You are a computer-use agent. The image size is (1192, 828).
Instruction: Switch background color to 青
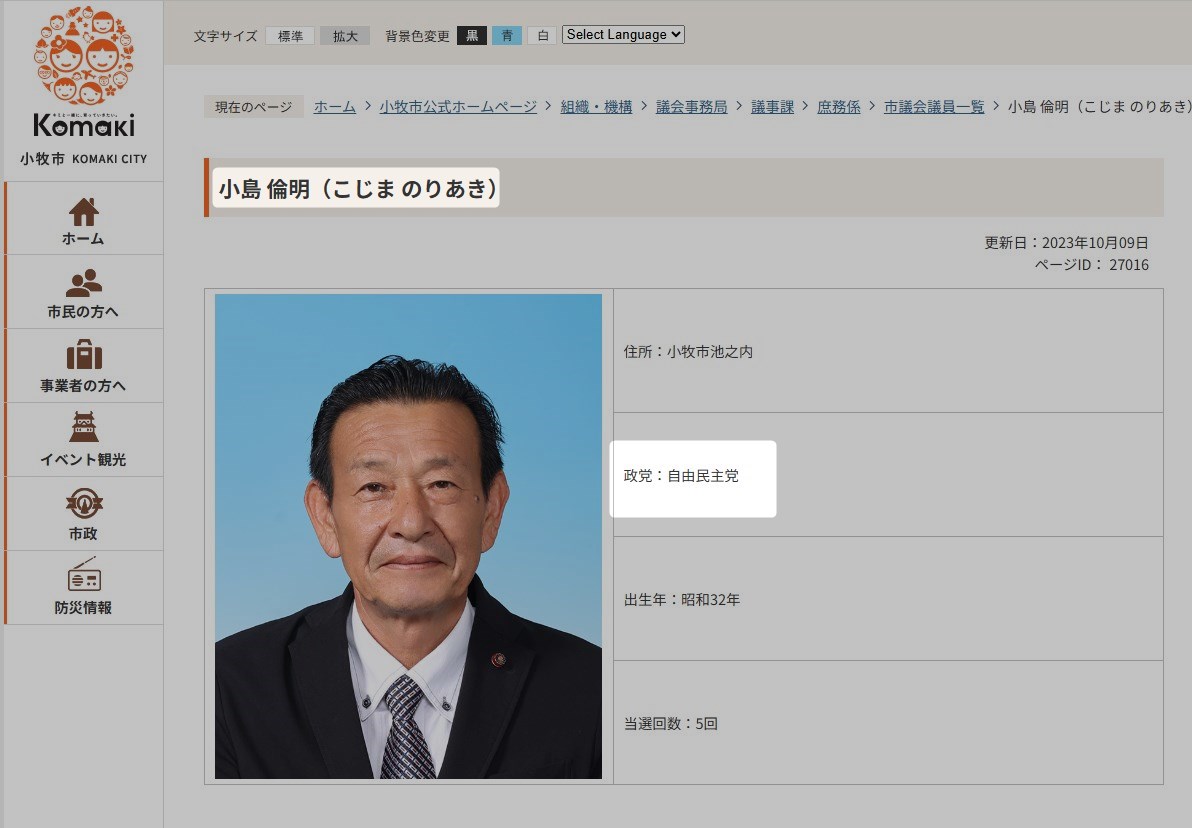(x=507, y=36)
